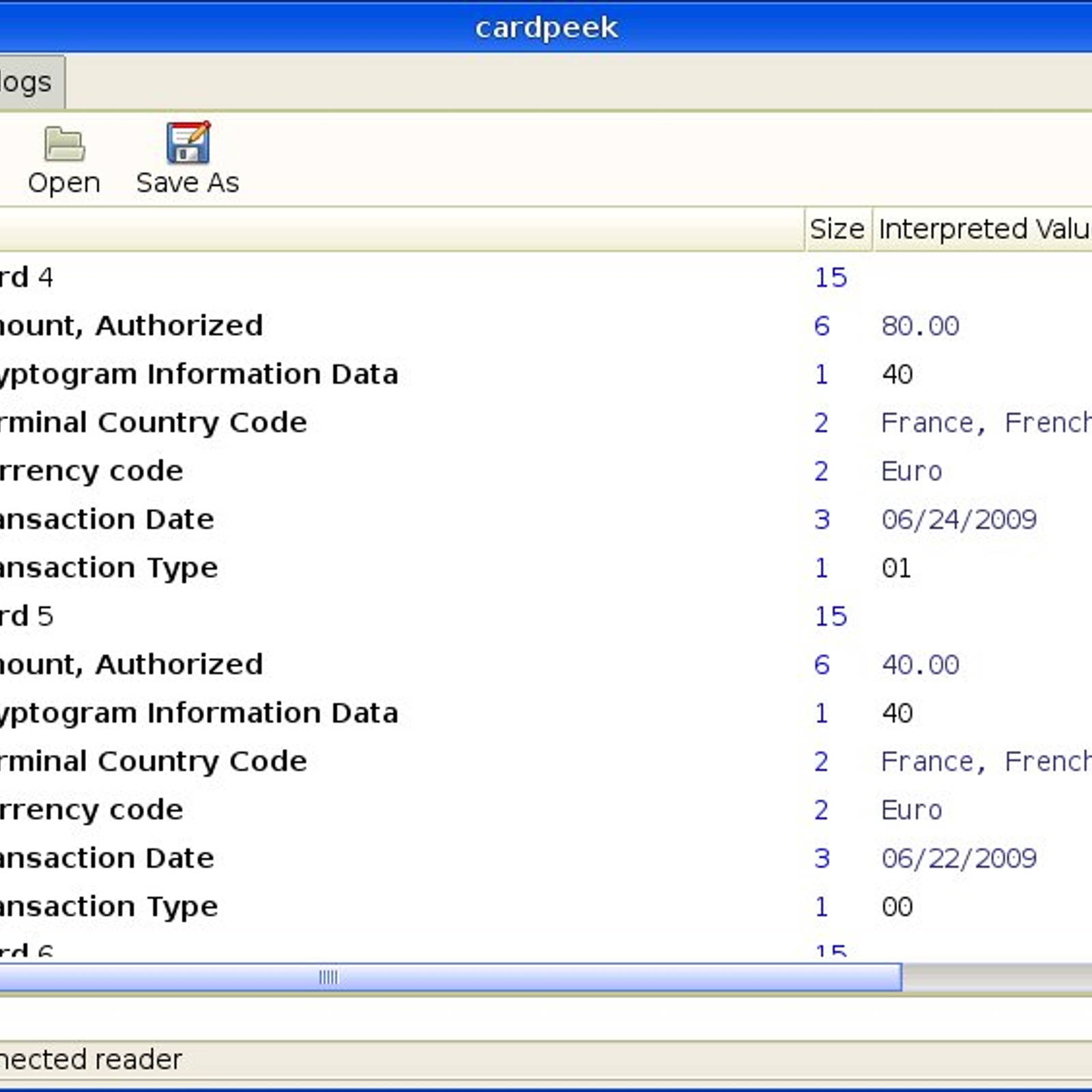
Task: Select Terminal Country Code label under record 4
Action: tap(154, 422)
